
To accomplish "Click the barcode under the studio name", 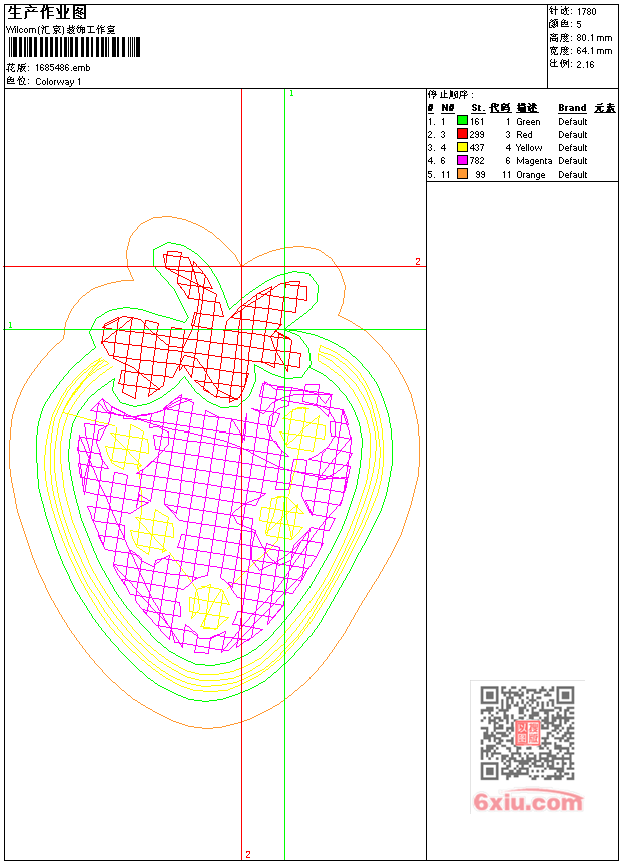I will pos(74,47).
